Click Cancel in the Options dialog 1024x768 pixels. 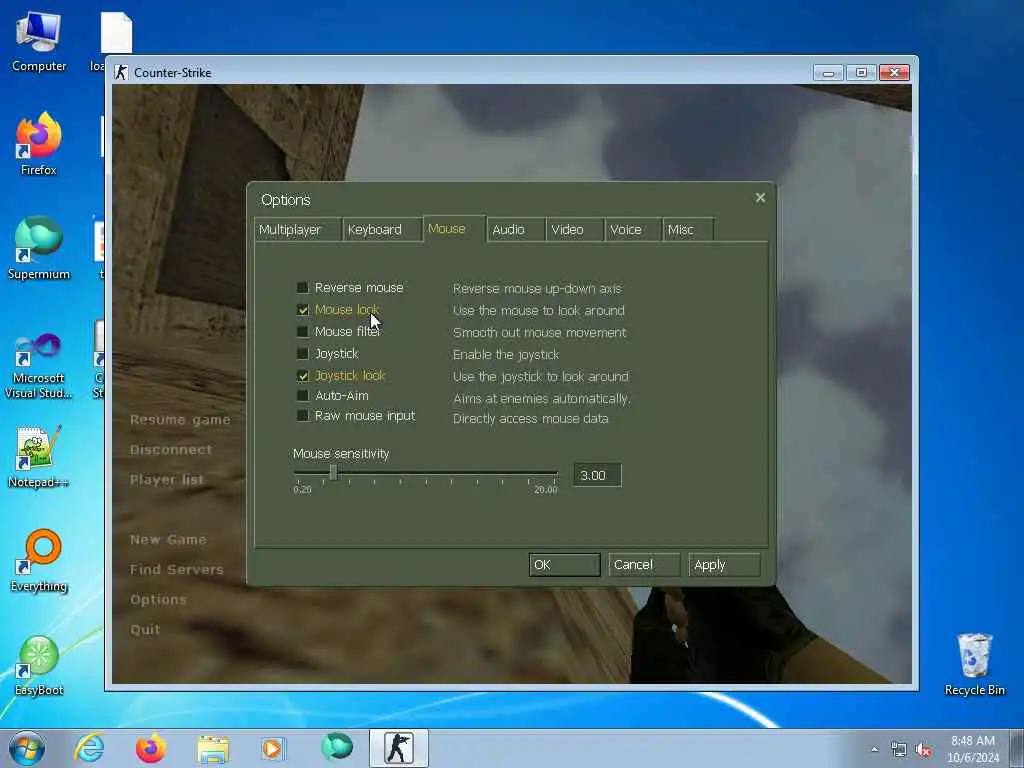pyautogui.click(x=644, y=565)
